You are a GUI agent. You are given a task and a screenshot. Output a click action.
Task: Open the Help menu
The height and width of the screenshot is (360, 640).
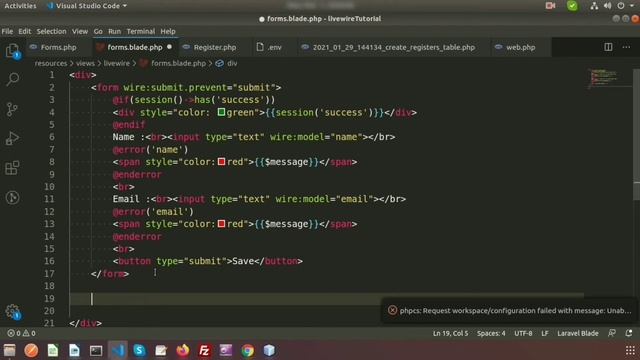[x=168, y=31]
